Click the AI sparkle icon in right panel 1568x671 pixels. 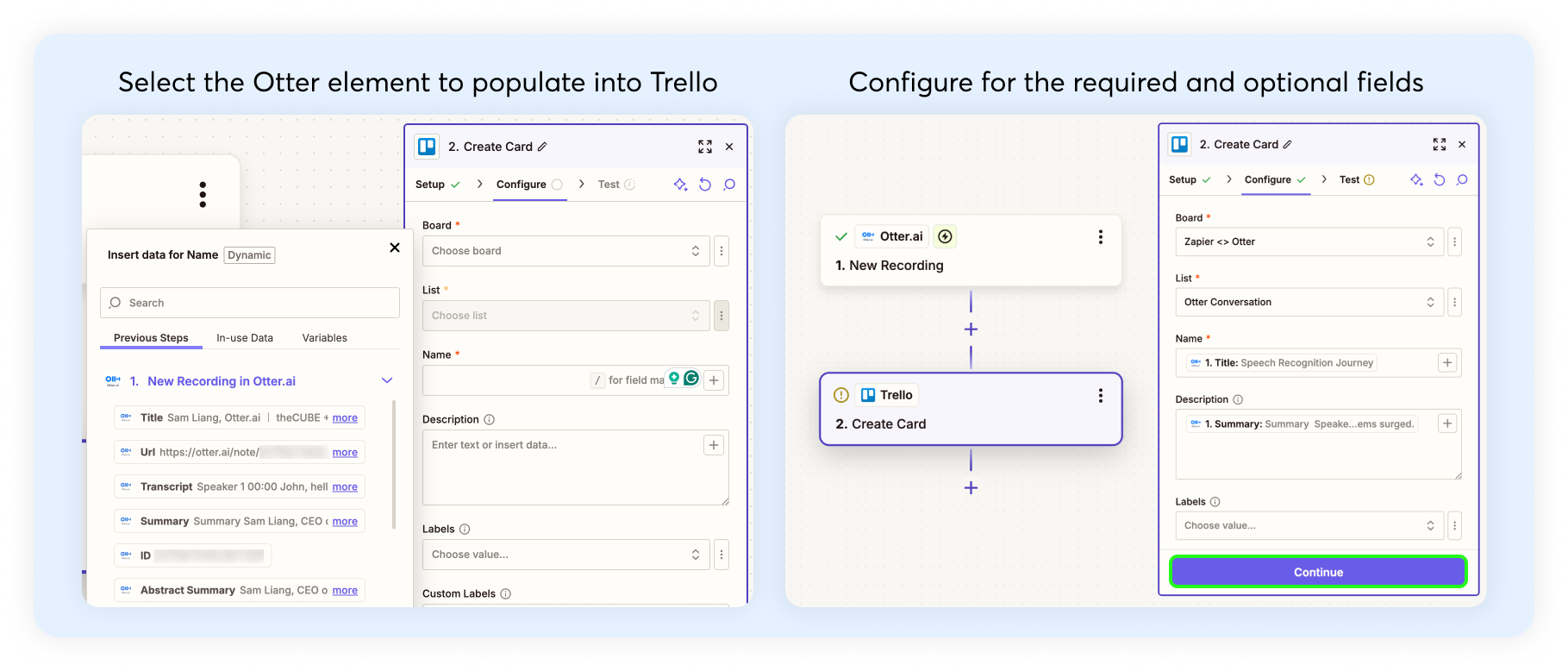[x=1415, y=179]
